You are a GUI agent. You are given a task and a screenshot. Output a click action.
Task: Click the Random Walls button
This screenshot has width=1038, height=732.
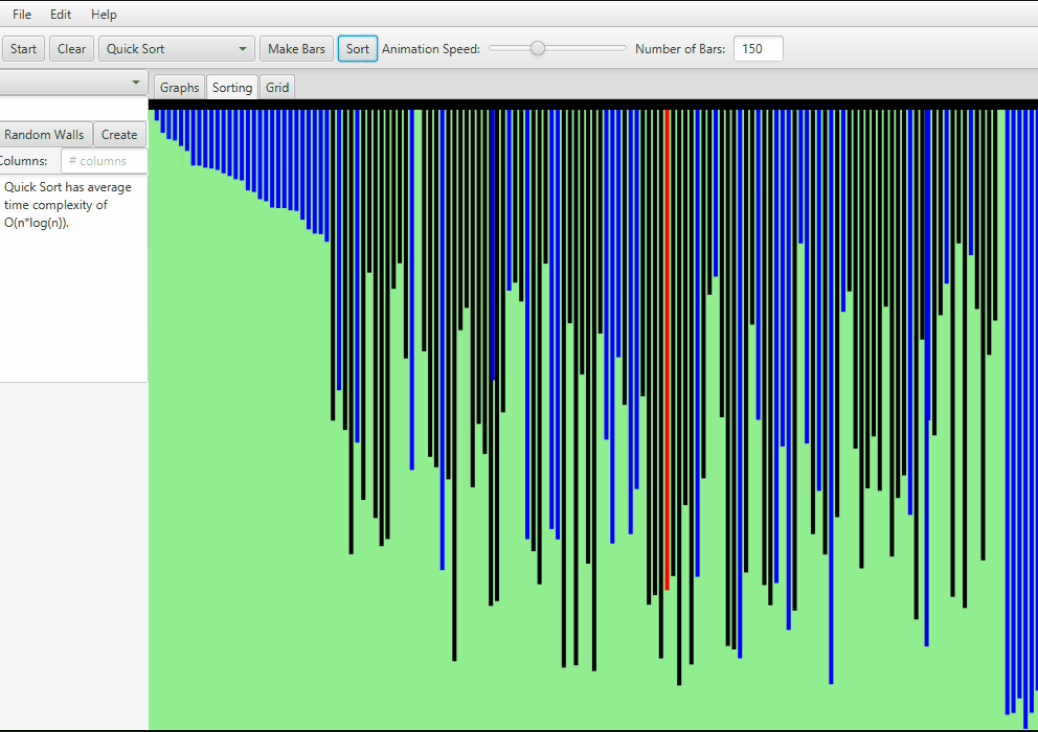pos(44,134)
